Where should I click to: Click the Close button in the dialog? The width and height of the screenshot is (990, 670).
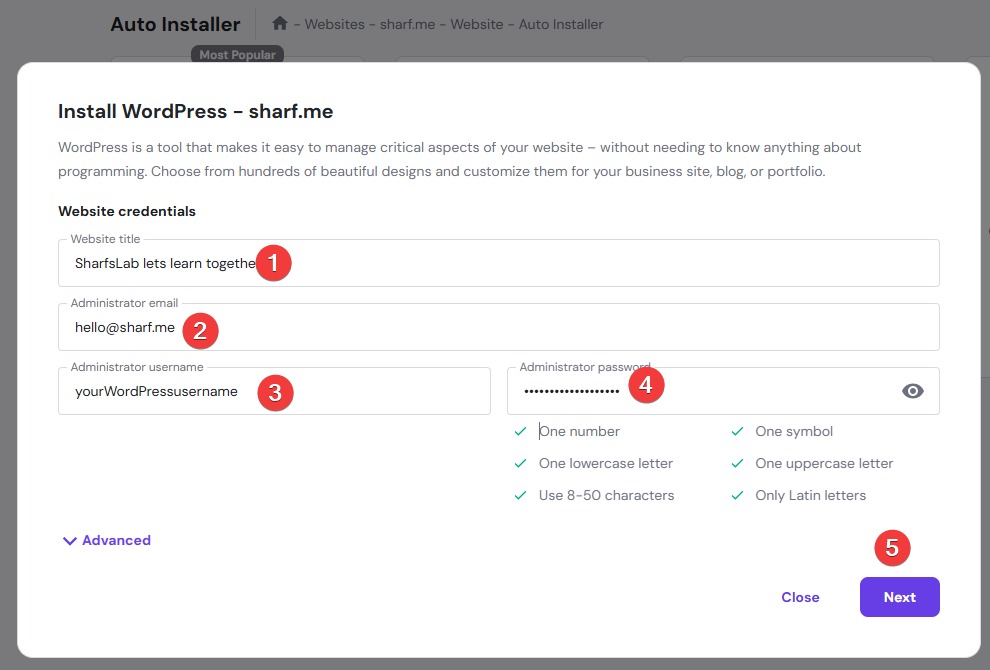coord(800,597)
